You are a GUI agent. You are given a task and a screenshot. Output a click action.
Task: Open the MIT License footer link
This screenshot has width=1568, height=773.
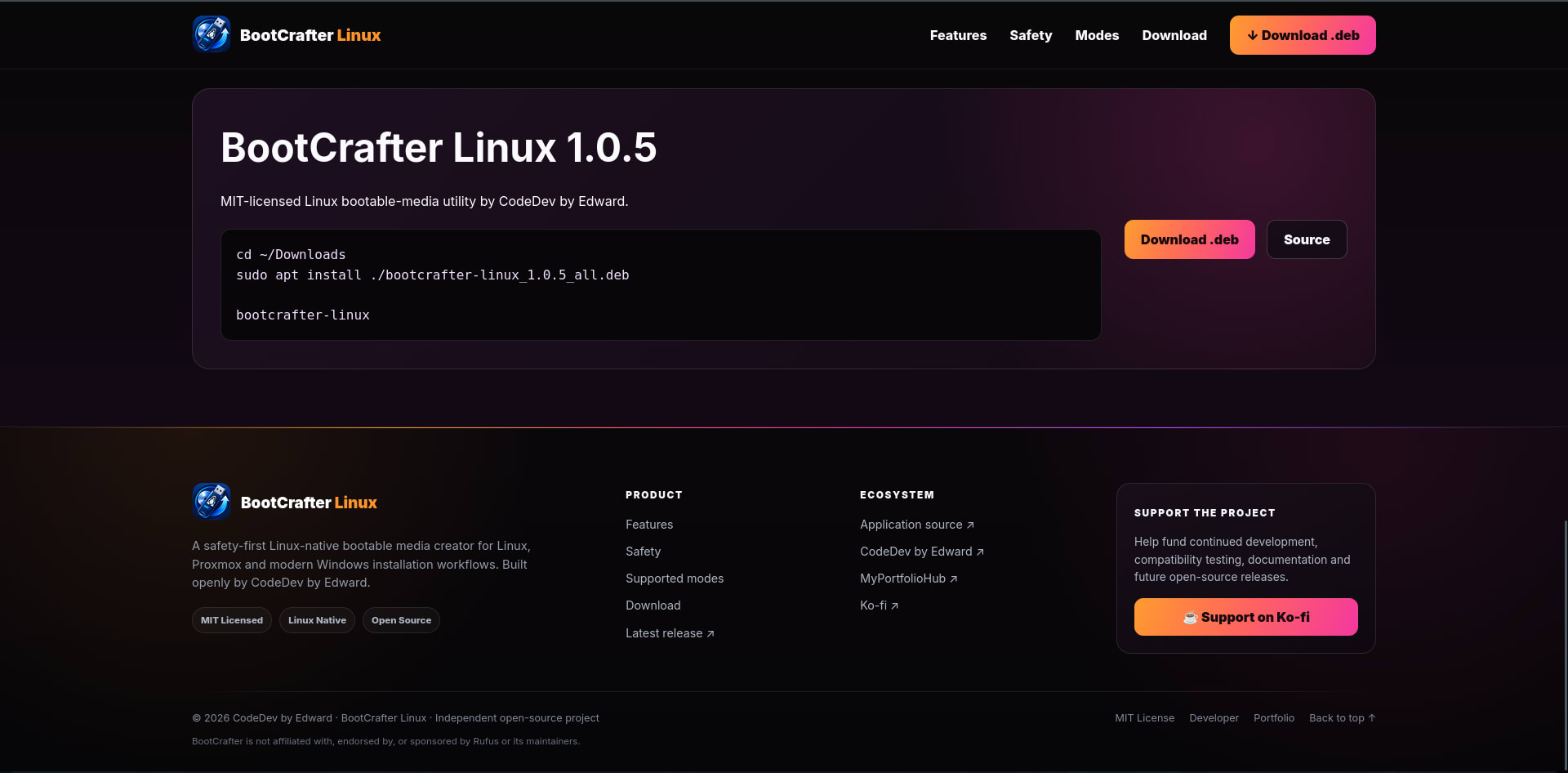tap(1145, 718)
